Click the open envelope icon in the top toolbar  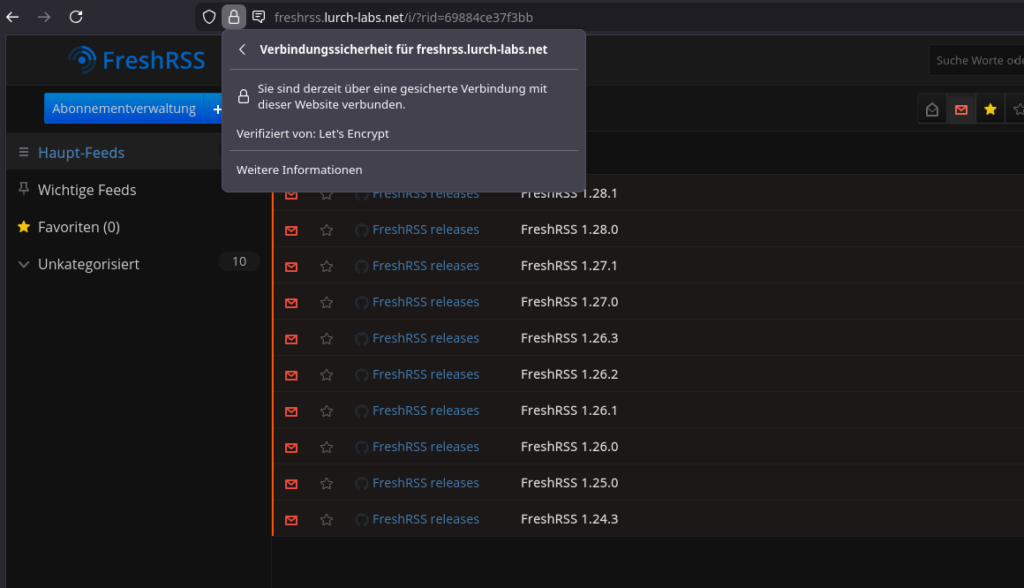pyautogui.click(x=932, y=109)
